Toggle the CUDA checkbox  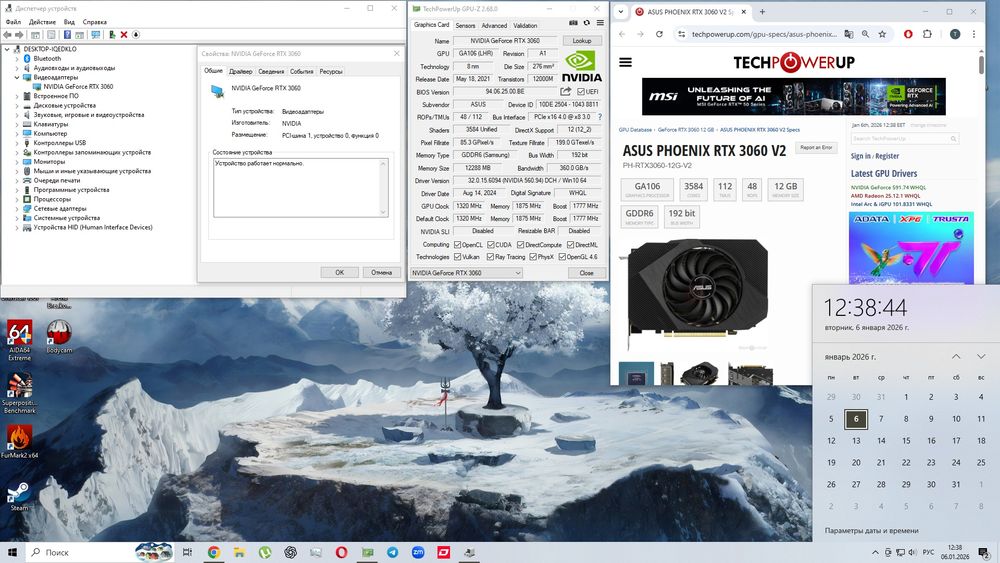(490, 245)
